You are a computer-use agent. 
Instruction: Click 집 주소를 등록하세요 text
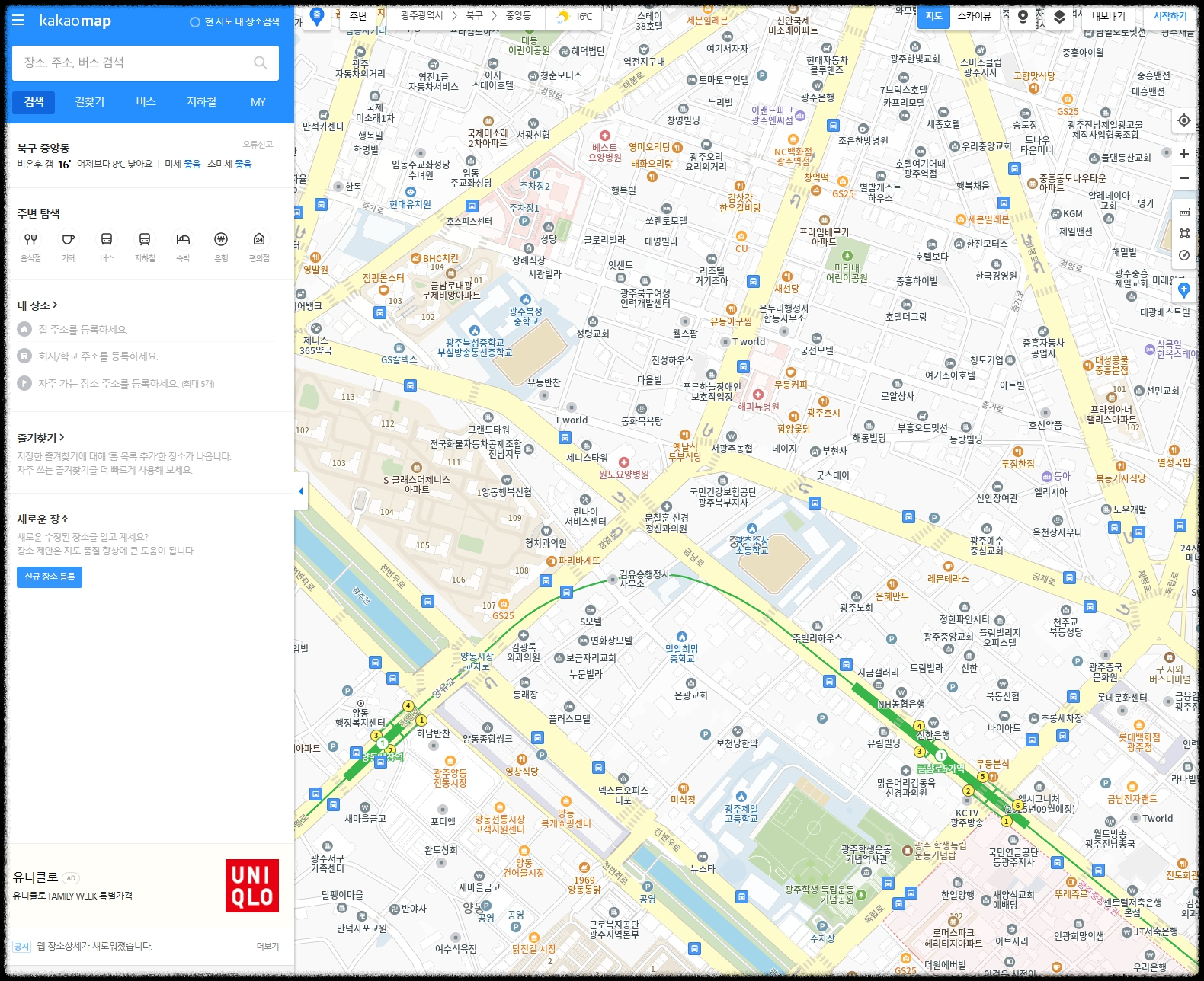(x=83, y=329)
